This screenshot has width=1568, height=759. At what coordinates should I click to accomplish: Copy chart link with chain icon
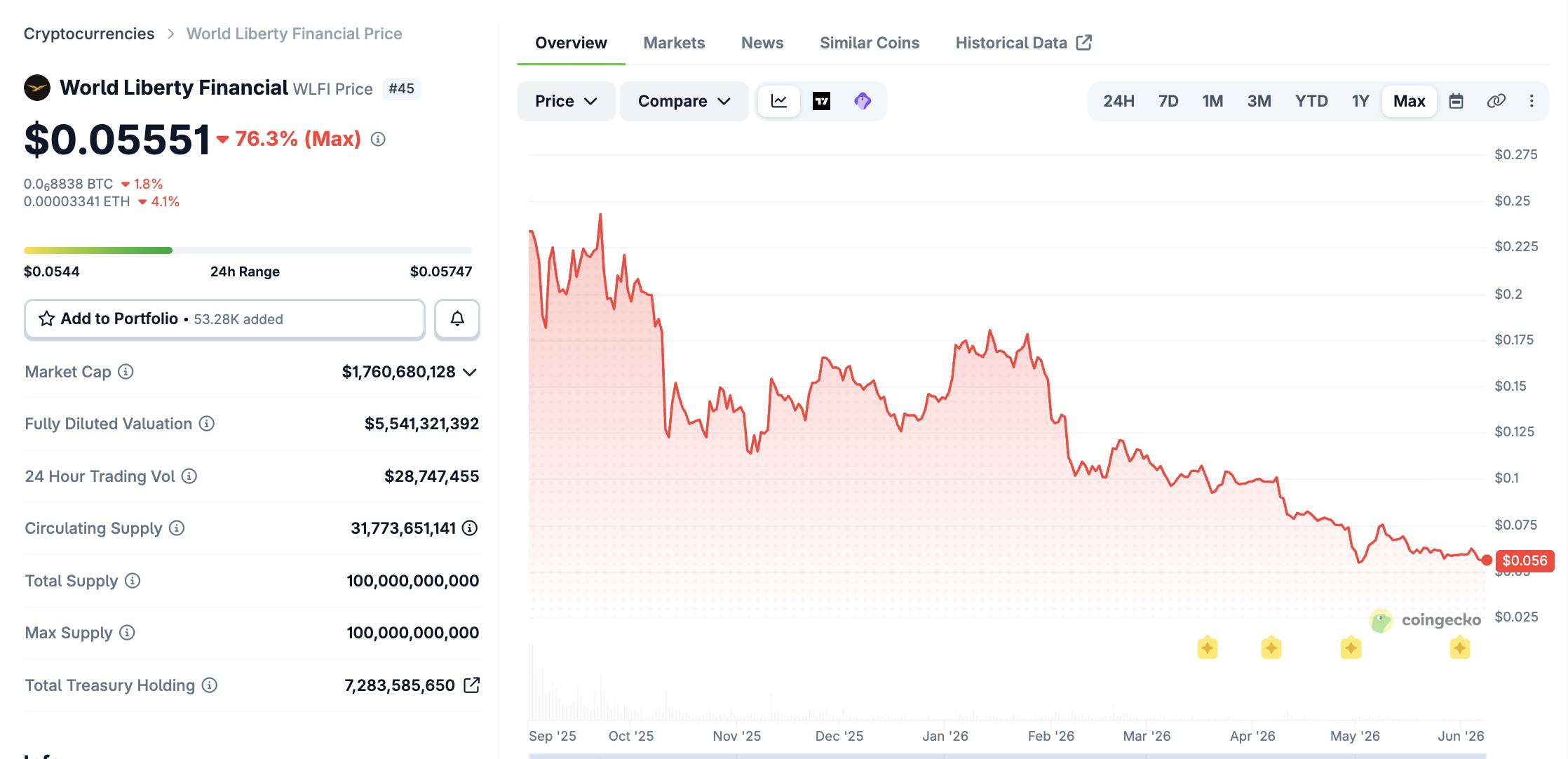[x=1496, y=101]
